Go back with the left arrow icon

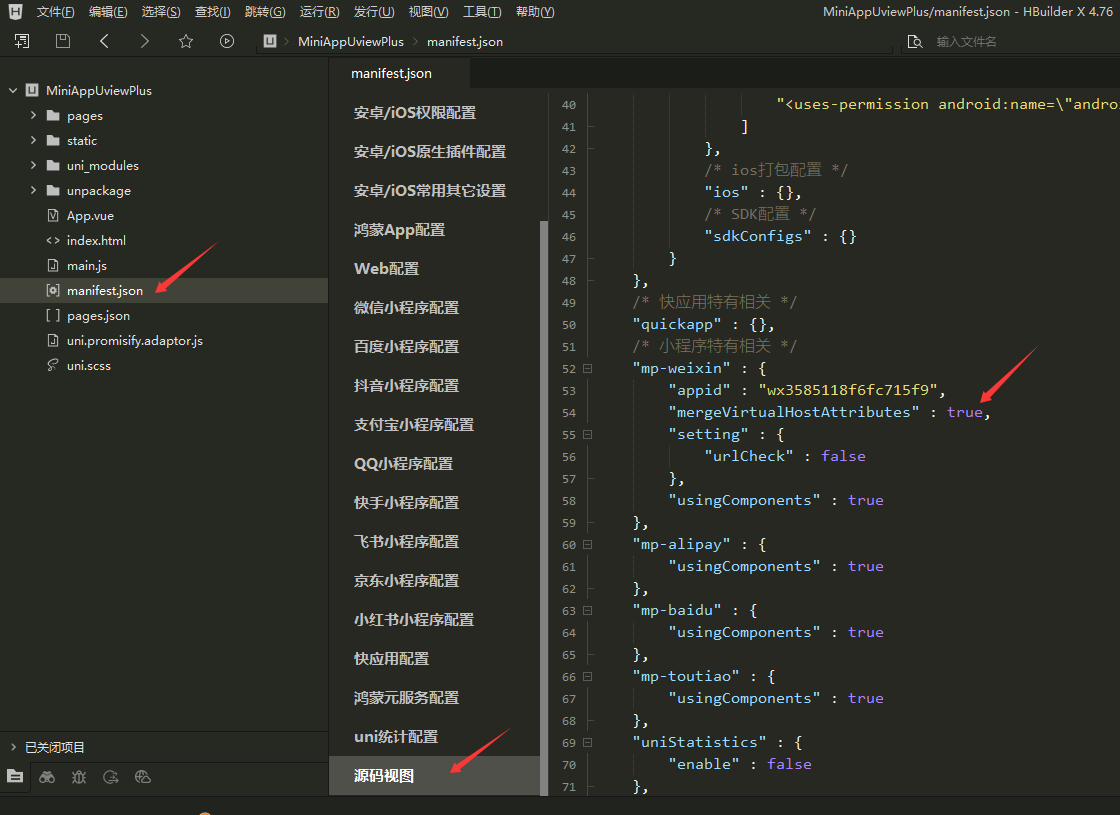[x=104, y=41]
